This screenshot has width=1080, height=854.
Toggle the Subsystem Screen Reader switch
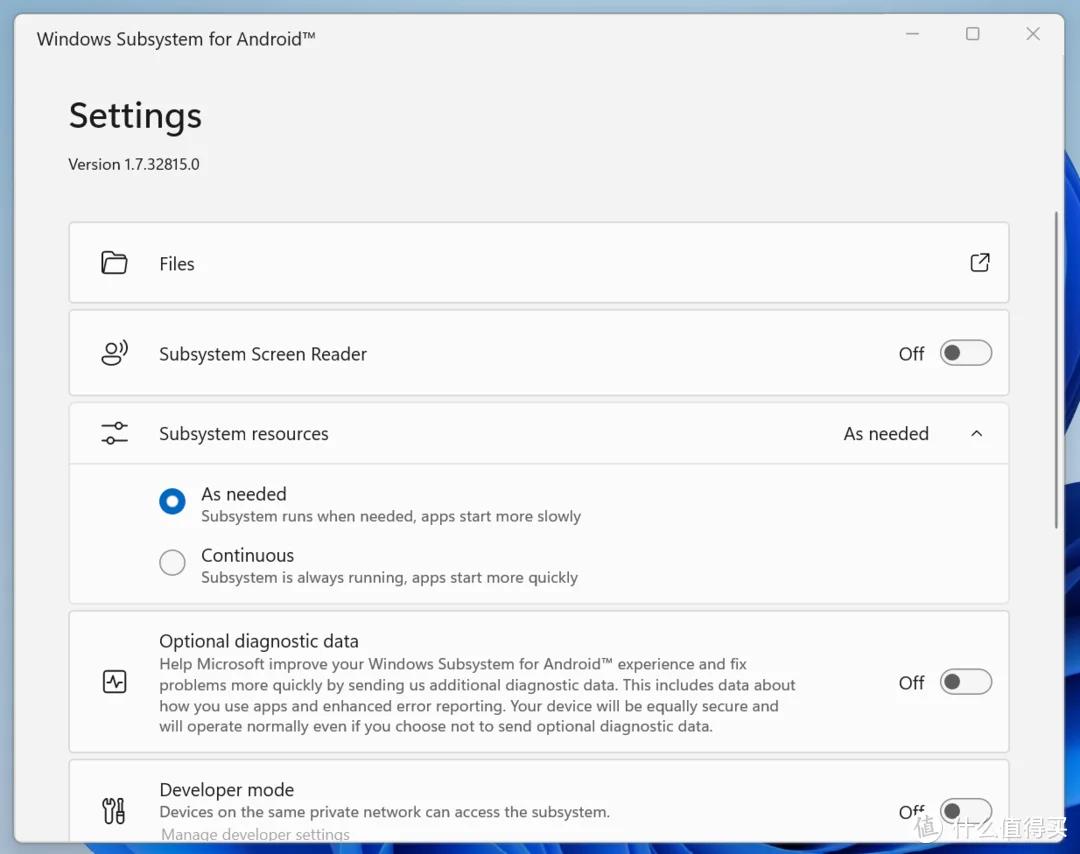pos(966,353)
